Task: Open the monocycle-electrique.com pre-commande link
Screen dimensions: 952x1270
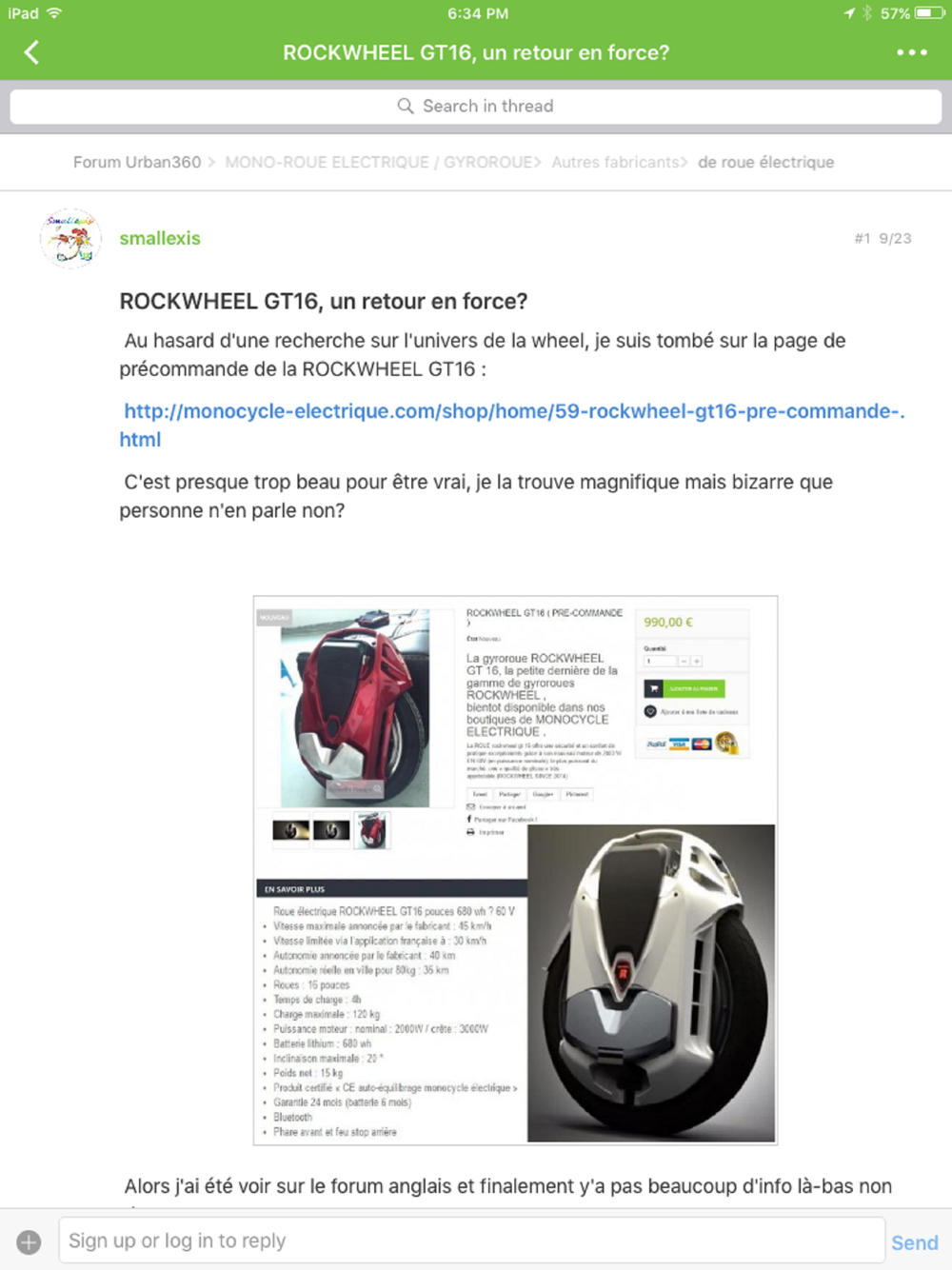Action: pyautogui.click(x=511, y=425)
